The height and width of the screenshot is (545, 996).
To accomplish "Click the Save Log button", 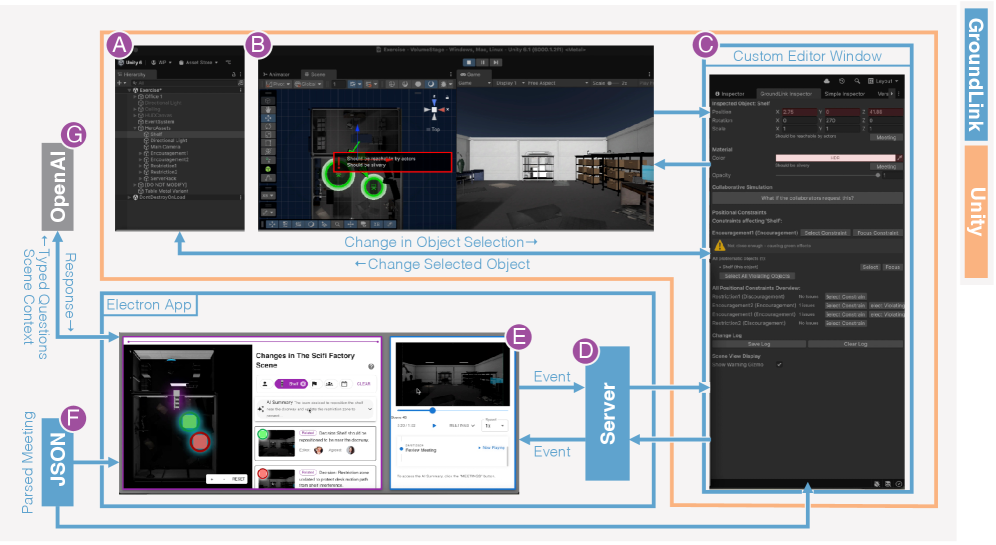I will (x=758, y=344).
